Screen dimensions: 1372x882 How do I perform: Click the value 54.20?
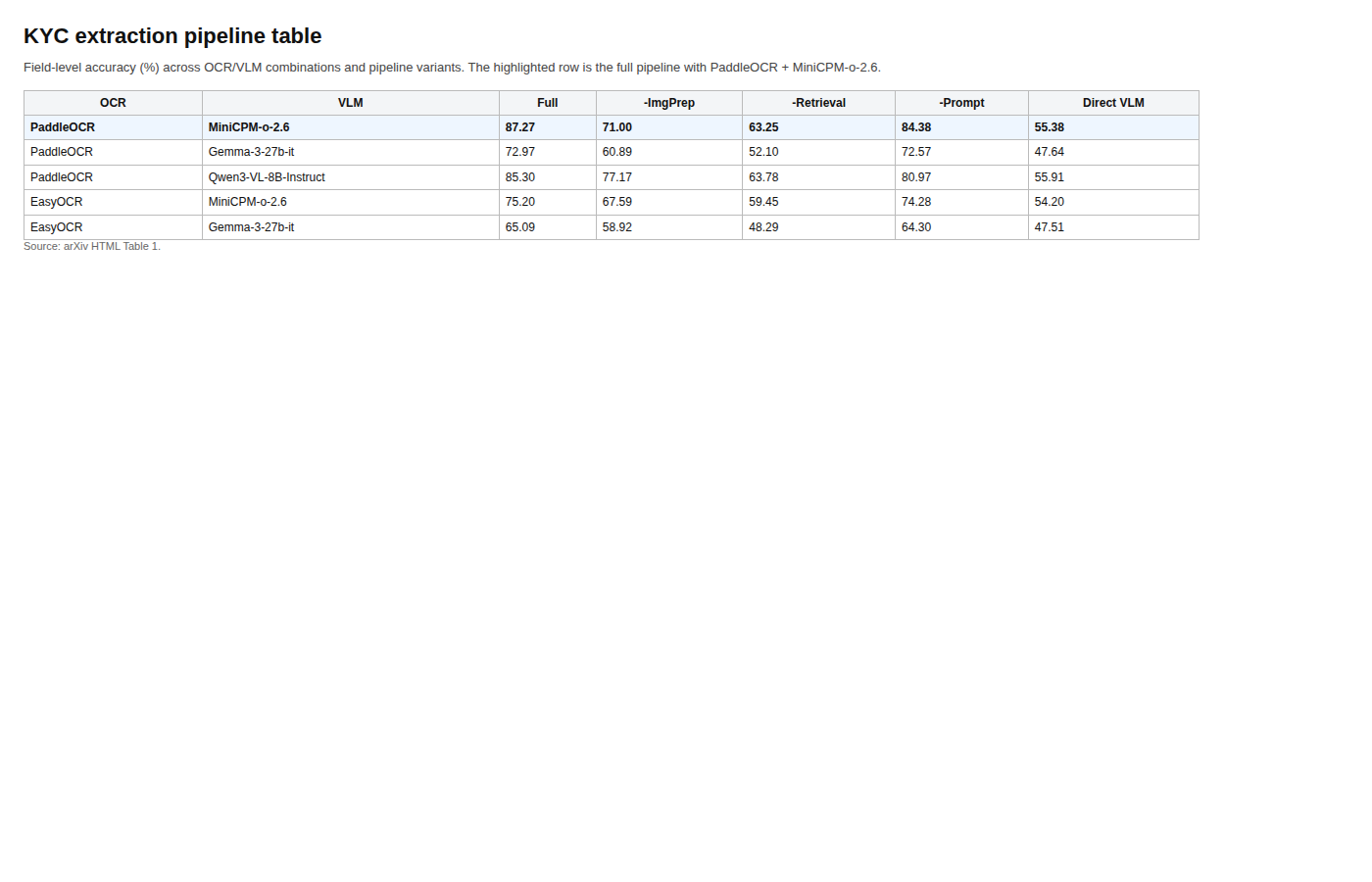(x=1050, y=202)
